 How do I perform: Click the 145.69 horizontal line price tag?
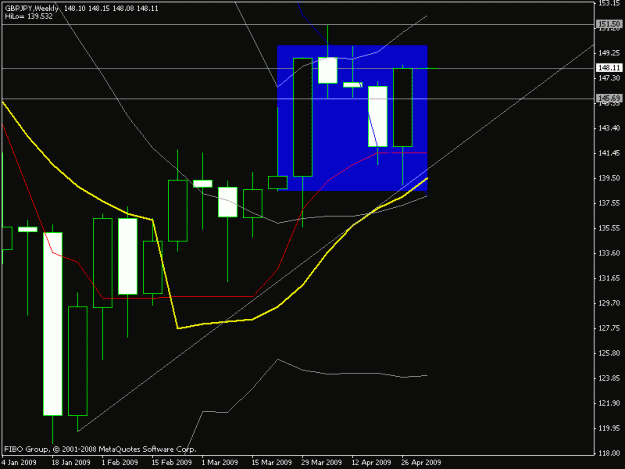point(609,98)
